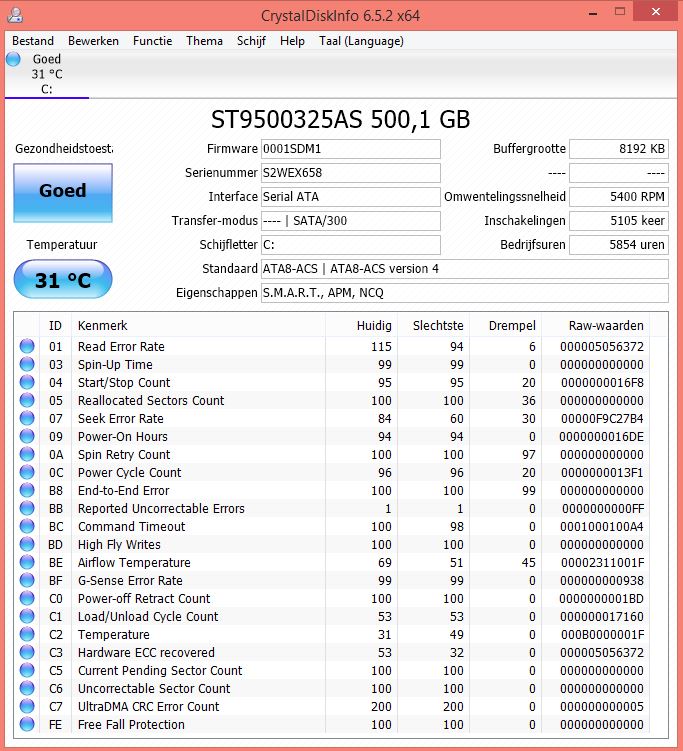Click the Serienummer field S2WEX658
Screen dimensions: 683x751
(351, 173)
